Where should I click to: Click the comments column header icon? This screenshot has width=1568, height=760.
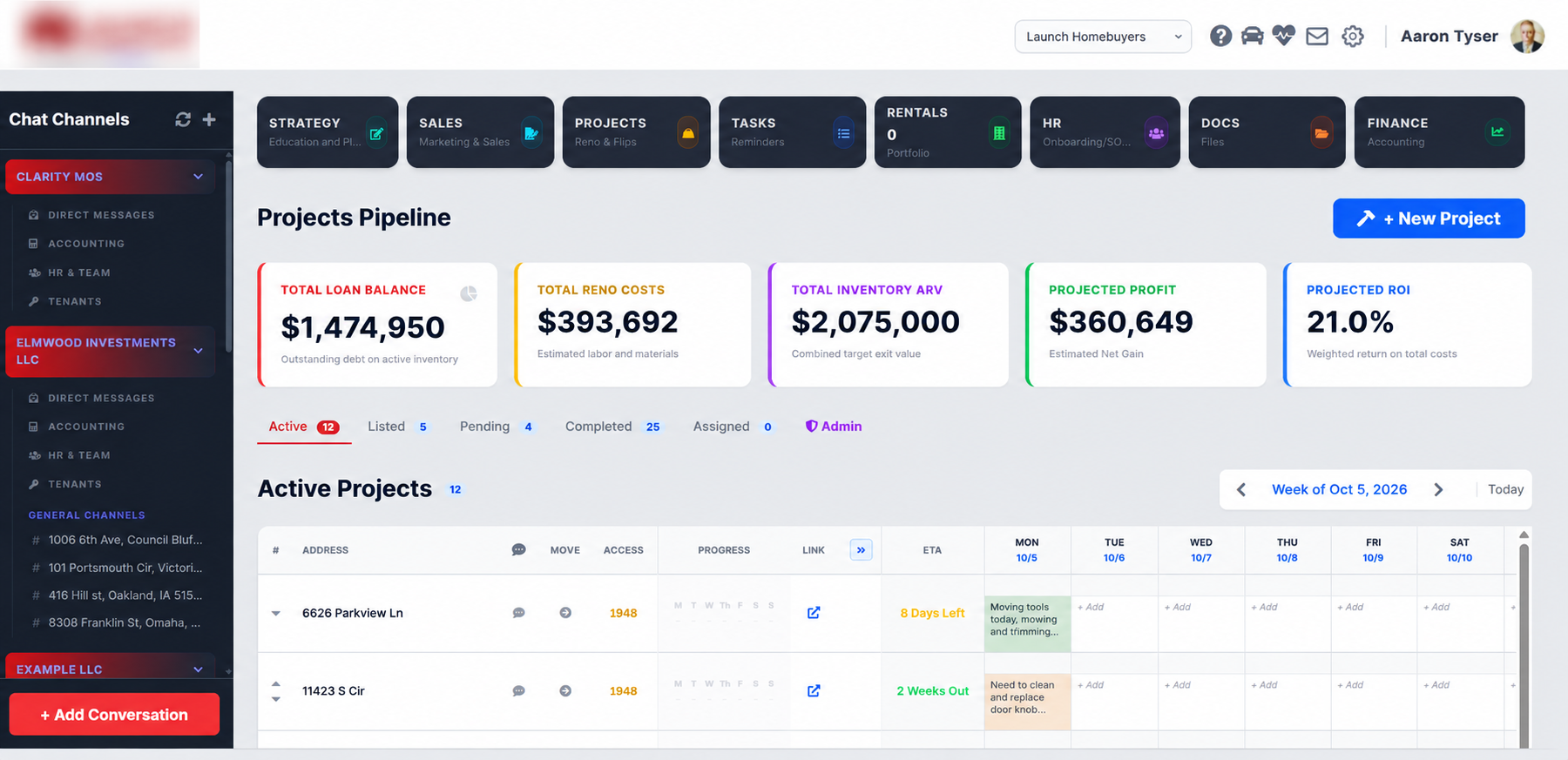coord(518,549)
